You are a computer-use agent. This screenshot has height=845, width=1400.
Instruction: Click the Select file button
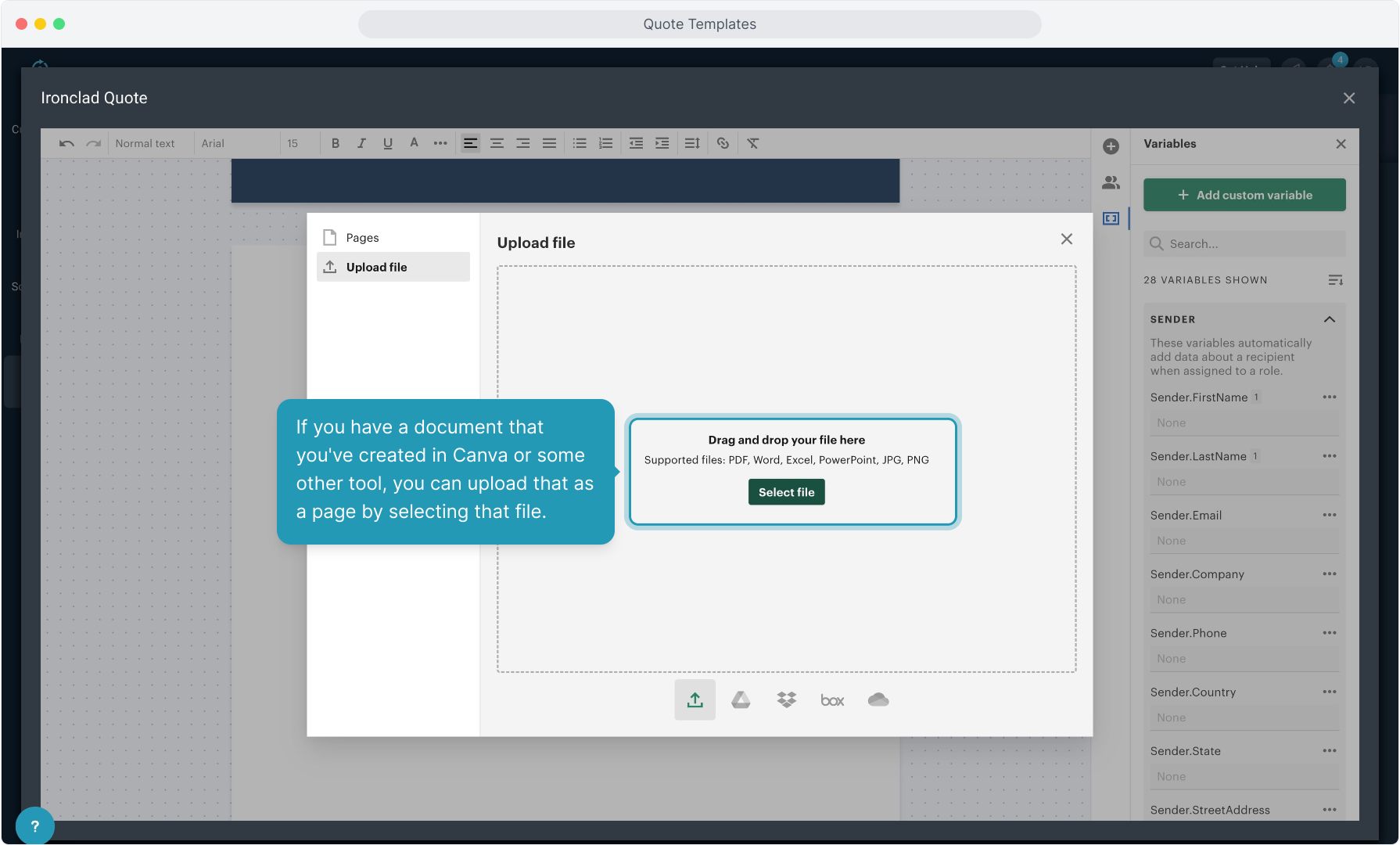(786, 492)
